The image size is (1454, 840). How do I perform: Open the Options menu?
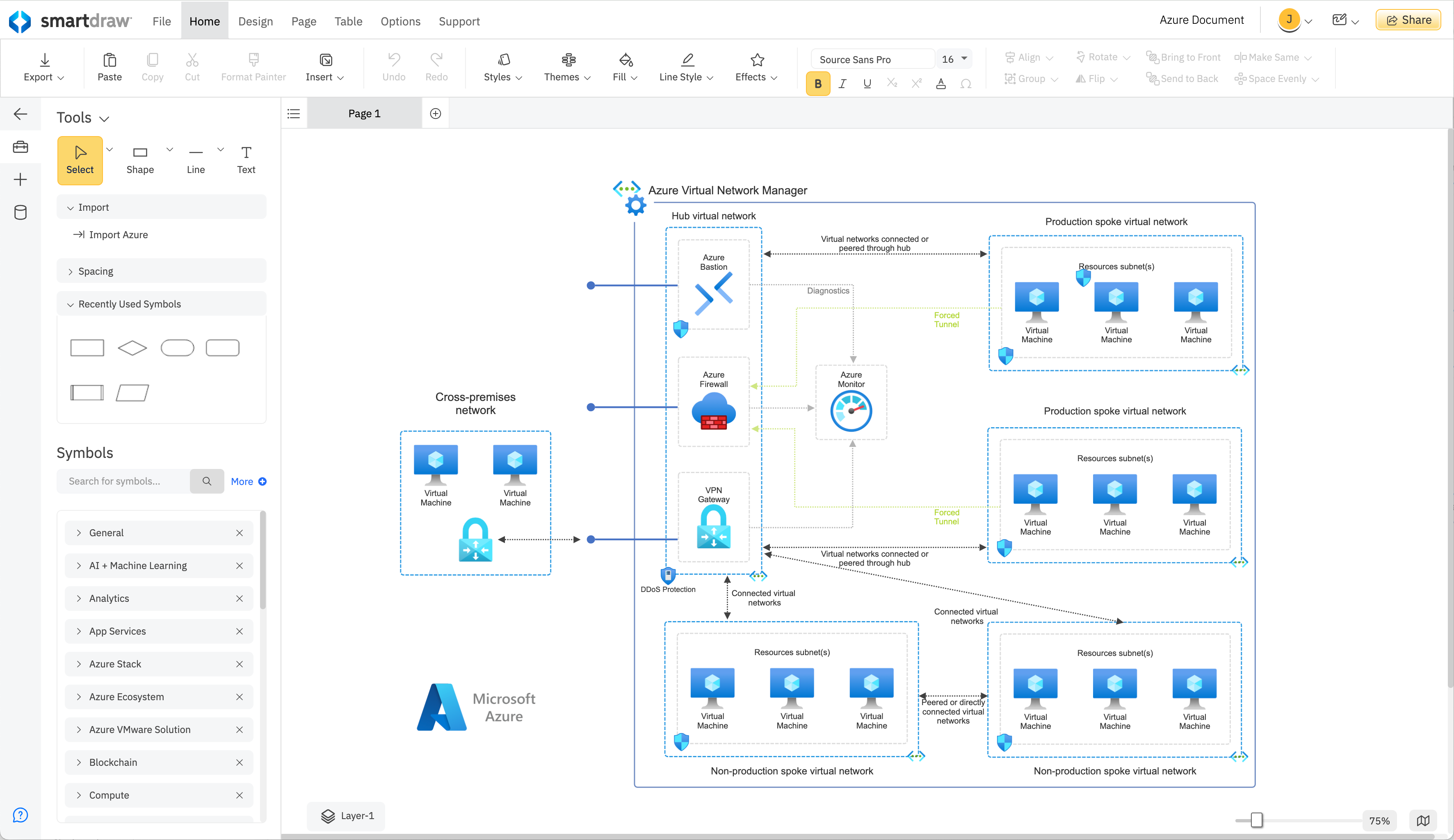pyautogui.click(x=400, y=21)
